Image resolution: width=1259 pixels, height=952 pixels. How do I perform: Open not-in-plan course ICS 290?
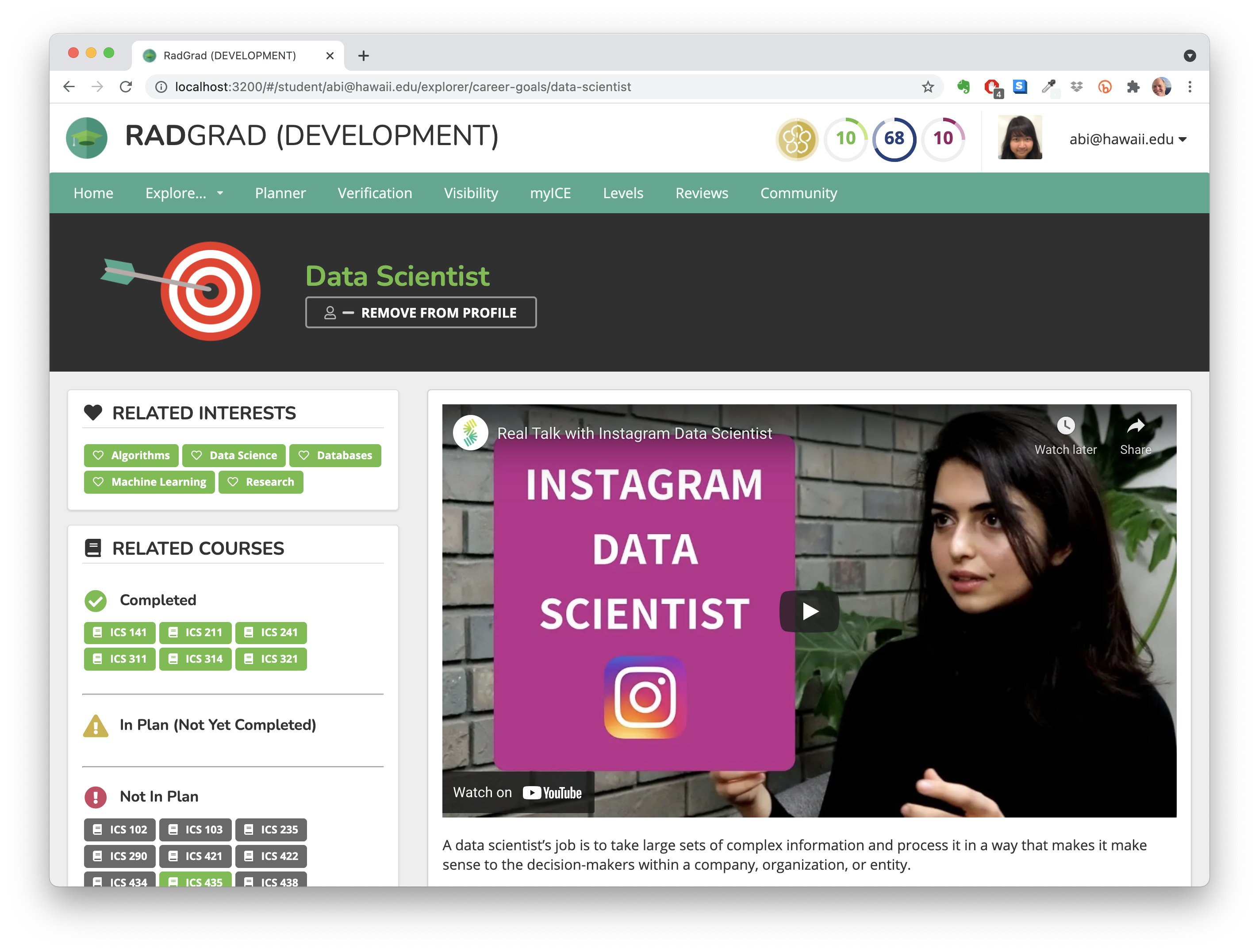tap(119, 856)
